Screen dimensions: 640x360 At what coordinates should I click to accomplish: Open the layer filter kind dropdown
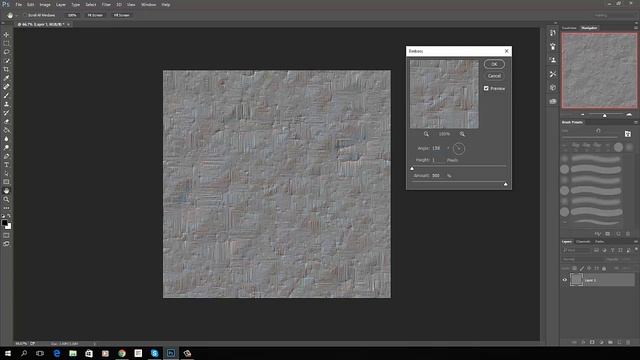coord(577,250)
